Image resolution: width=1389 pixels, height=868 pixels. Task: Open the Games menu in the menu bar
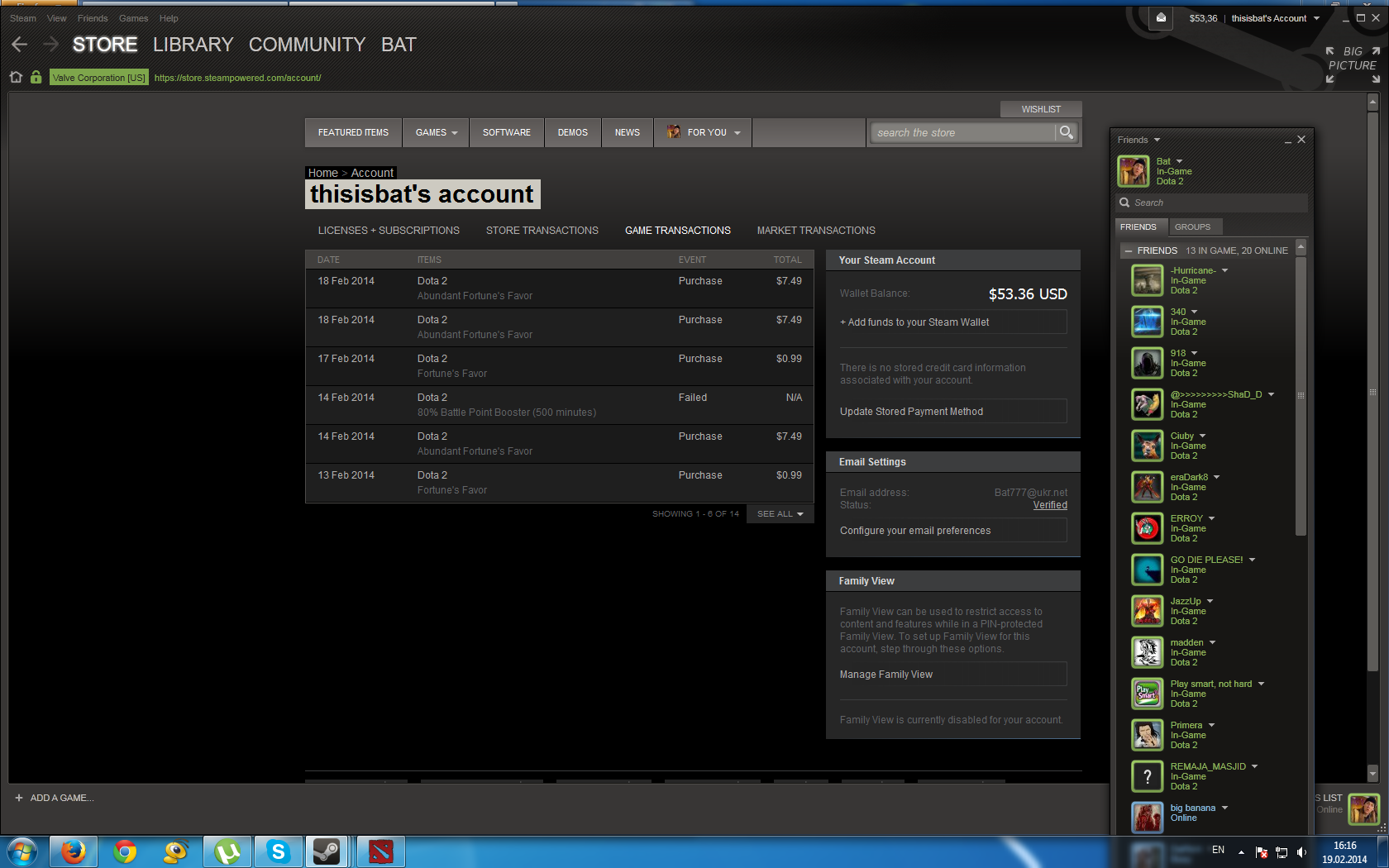point(133,18)
